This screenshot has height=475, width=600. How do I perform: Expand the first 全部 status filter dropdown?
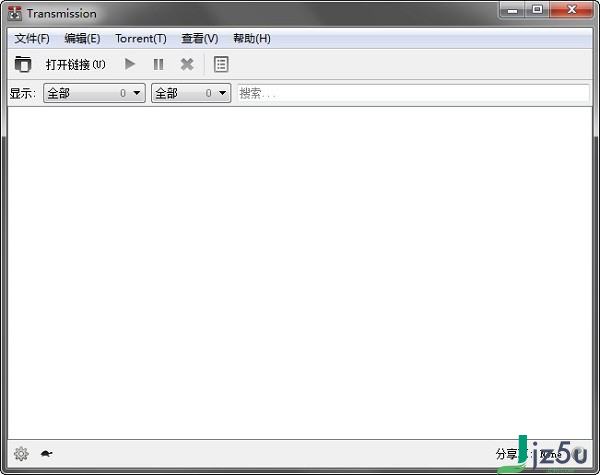(x=95, y=93)
